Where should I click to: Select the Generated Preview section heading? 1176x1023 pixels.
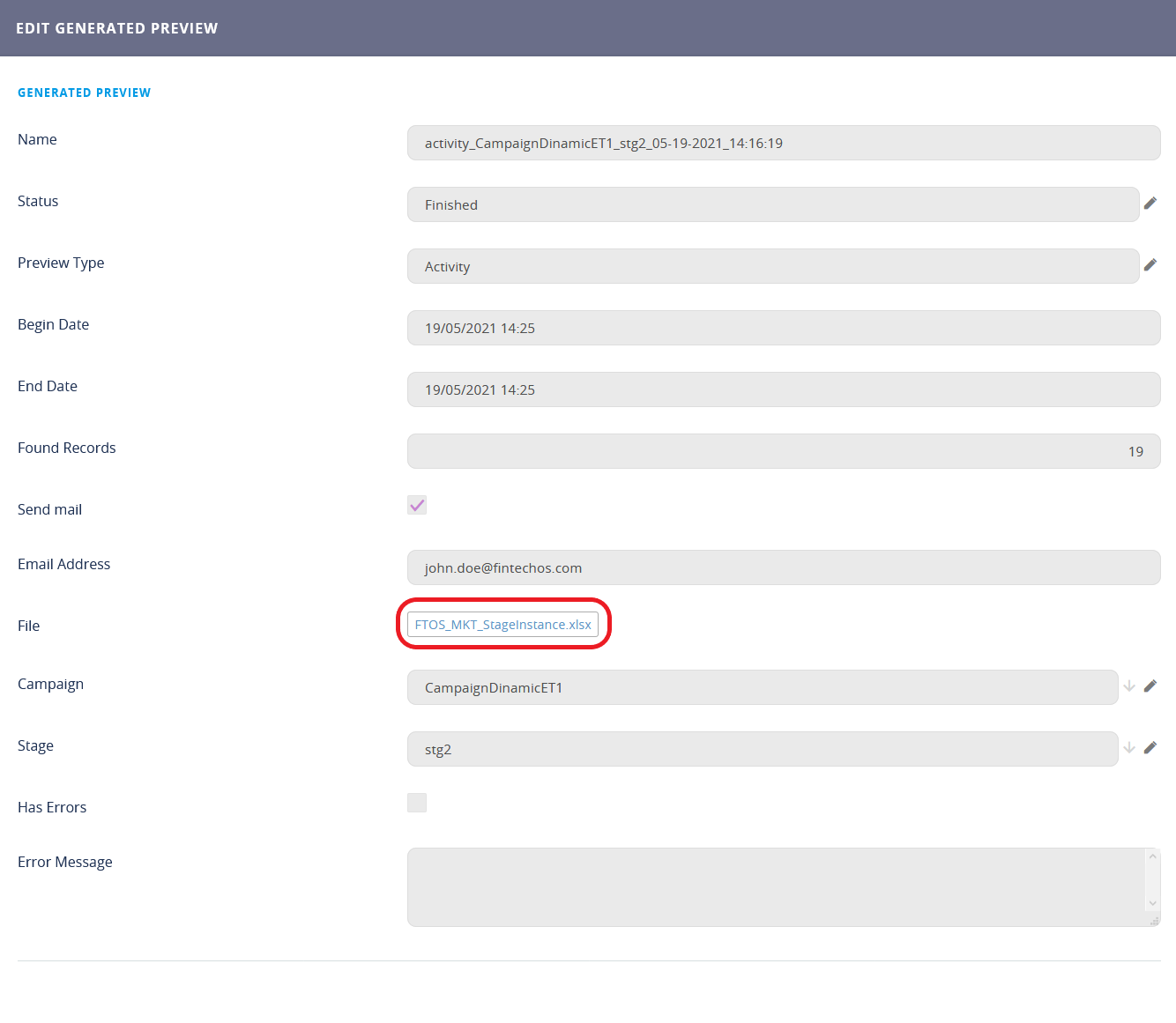pos(85,93)
